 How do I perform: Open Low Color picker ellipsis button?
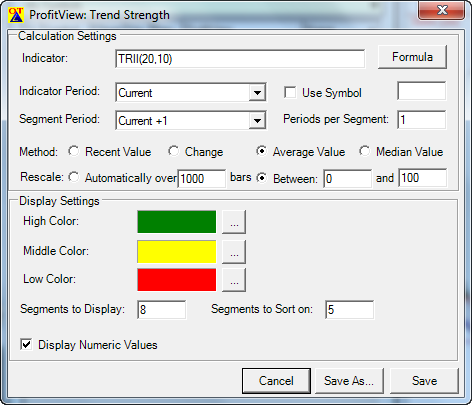point(234,280)
